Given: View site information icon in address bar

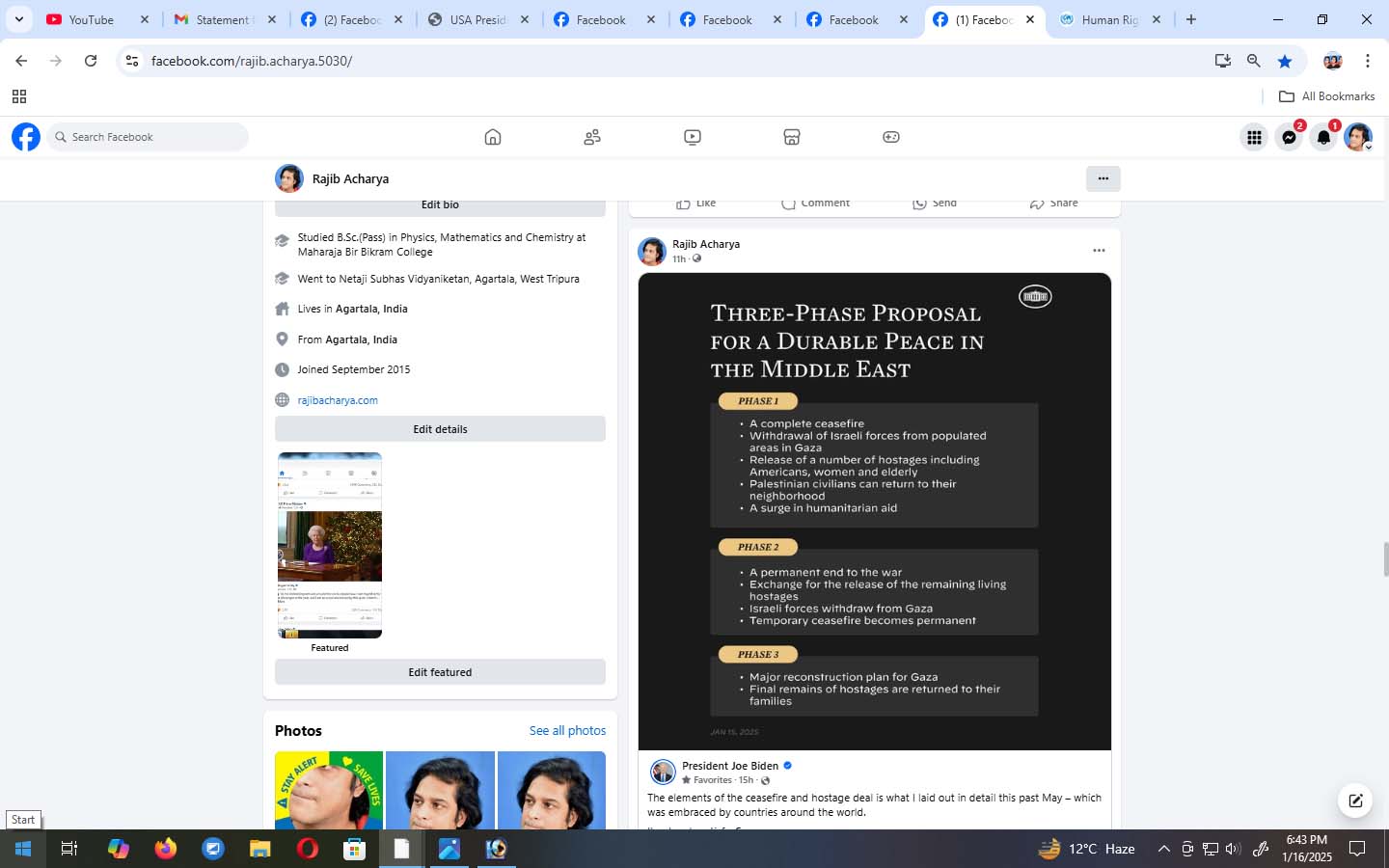Looking at the screenshot, I should 132,61.
